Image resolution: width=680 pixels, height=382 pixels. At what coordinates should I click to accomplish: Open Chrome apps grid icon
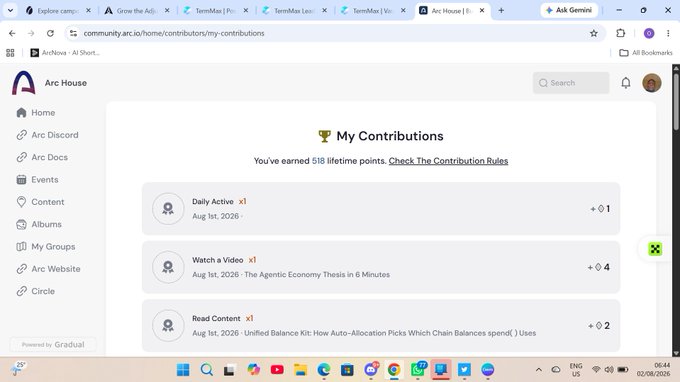(10, 53)
